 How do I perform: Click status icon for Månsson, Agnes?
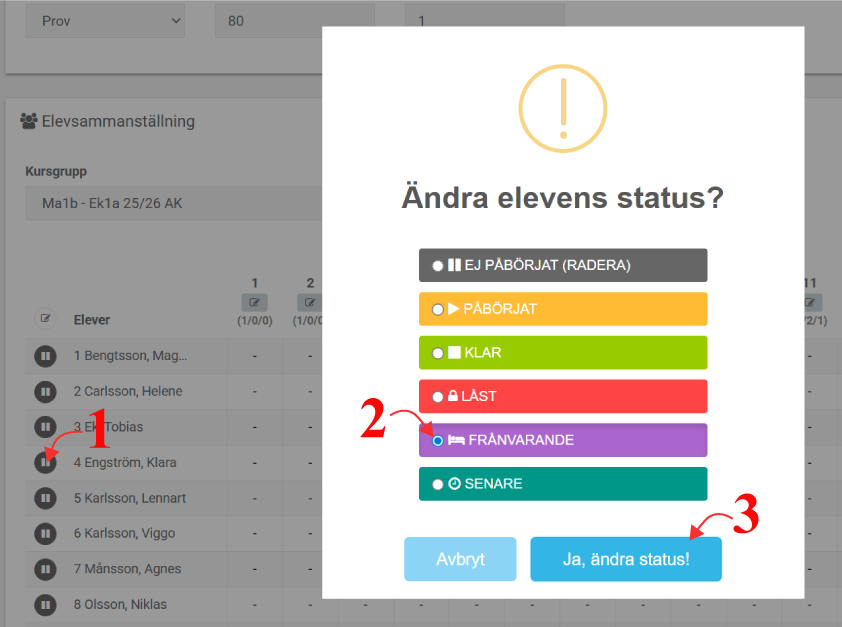tap(45, 569)
